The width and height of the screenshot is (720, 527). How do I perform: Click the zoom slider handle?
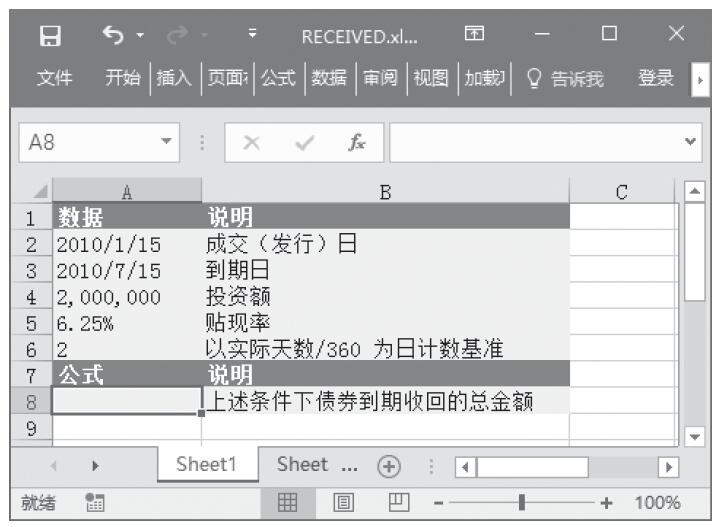pos(521,502)
